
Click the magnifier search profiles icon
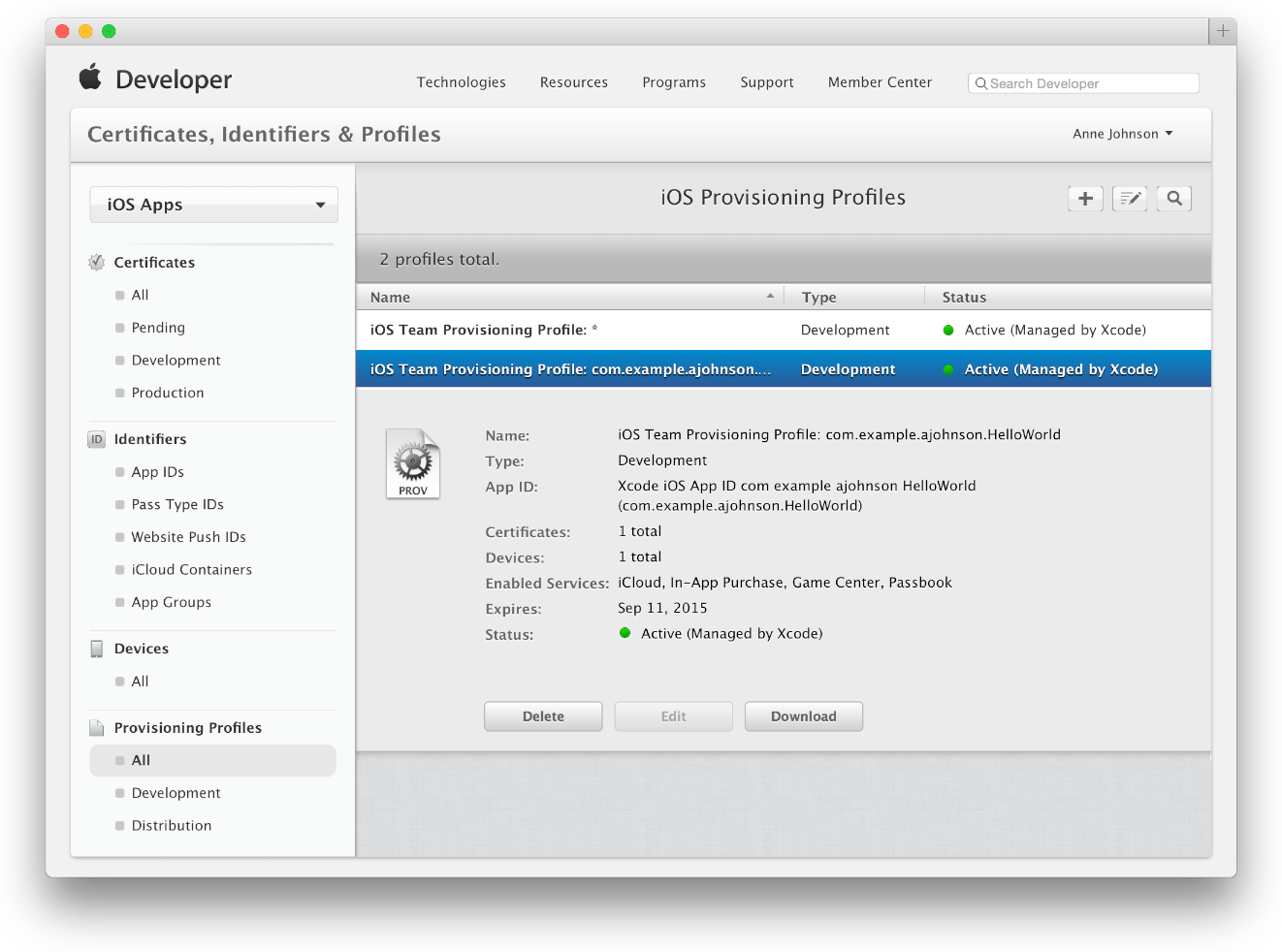(x=1174, y=199)
